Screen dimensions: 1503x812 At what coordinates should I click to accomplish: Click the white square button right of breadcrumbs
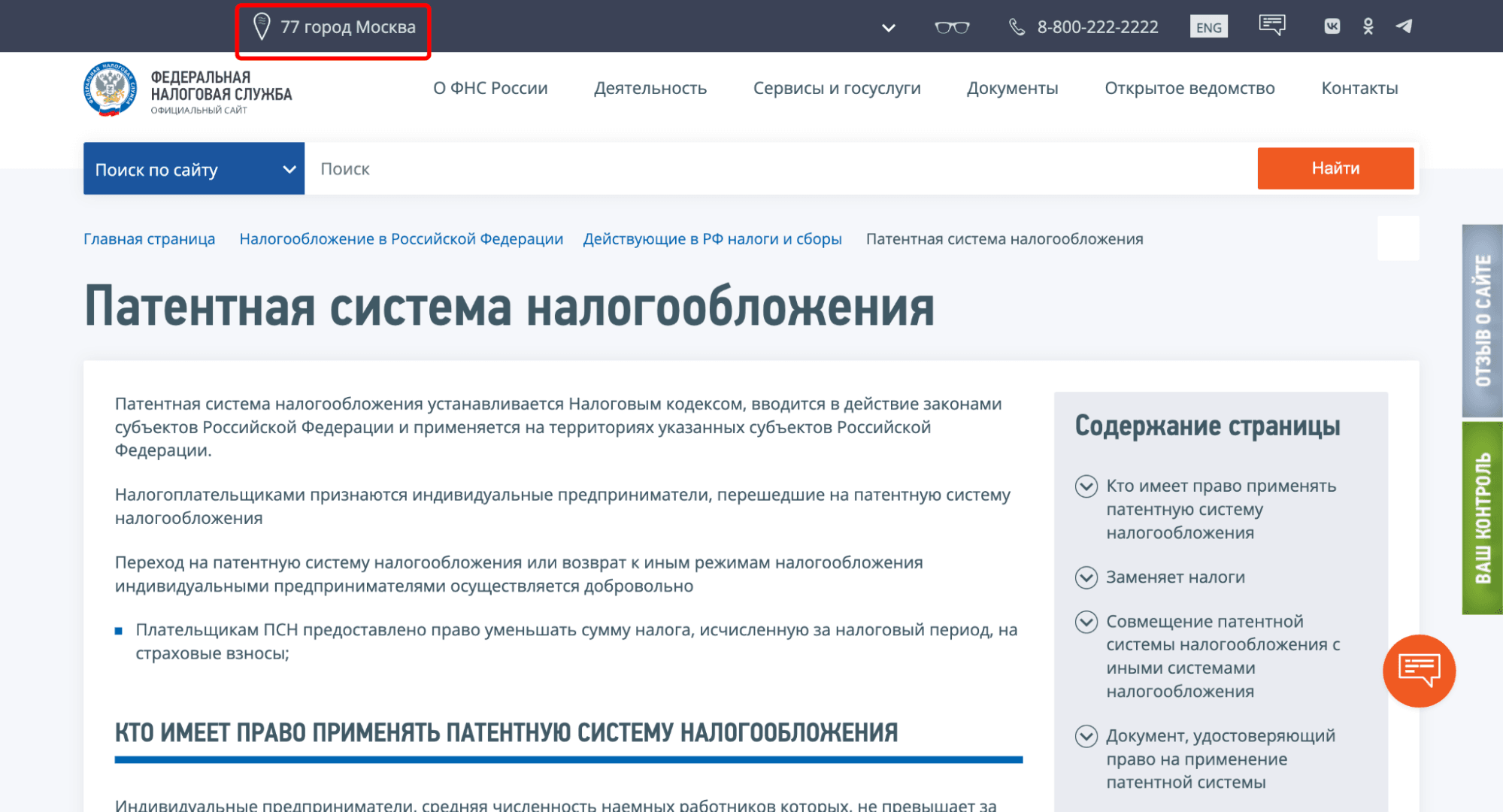[1398, 238]
